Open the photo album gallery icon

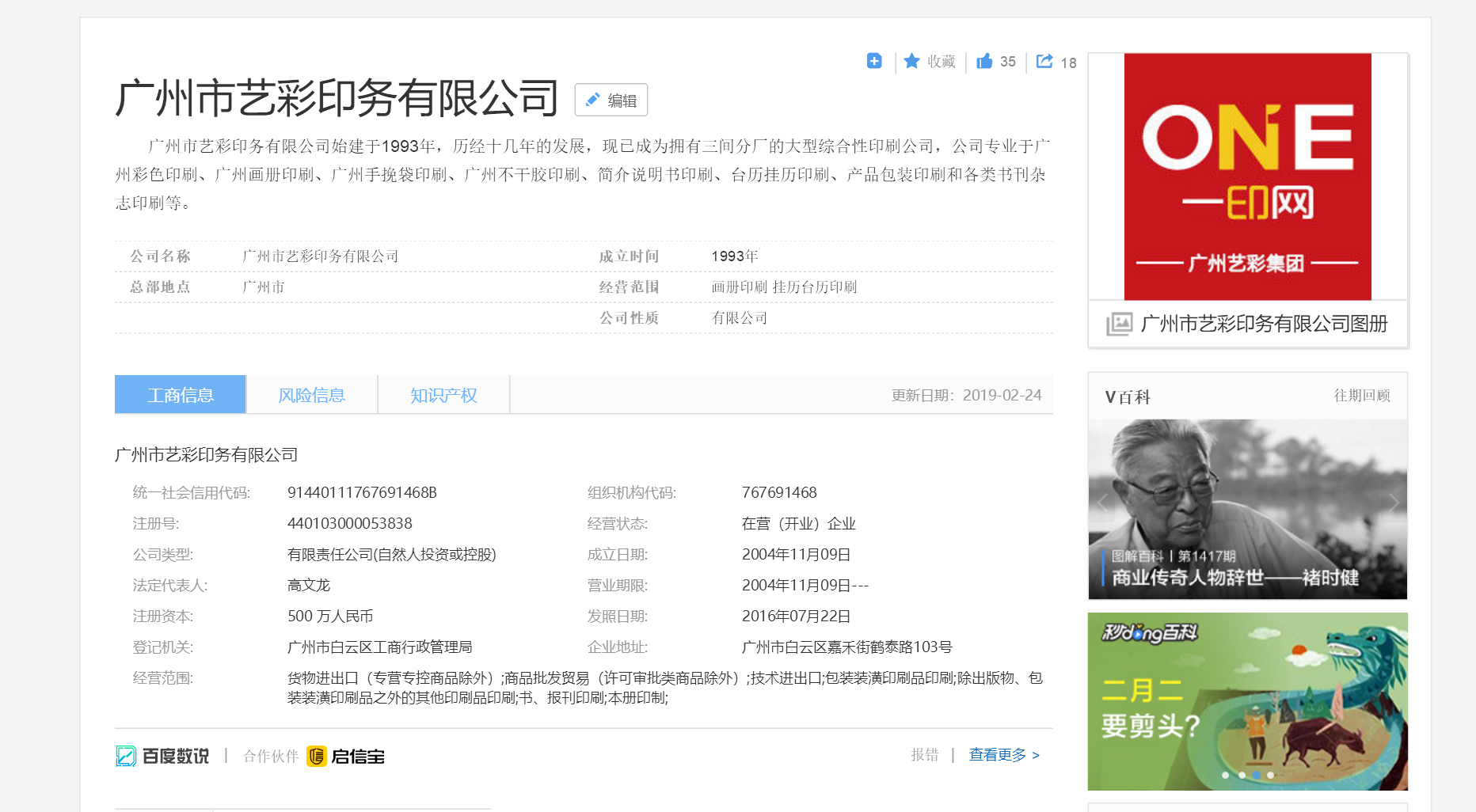1119,324
